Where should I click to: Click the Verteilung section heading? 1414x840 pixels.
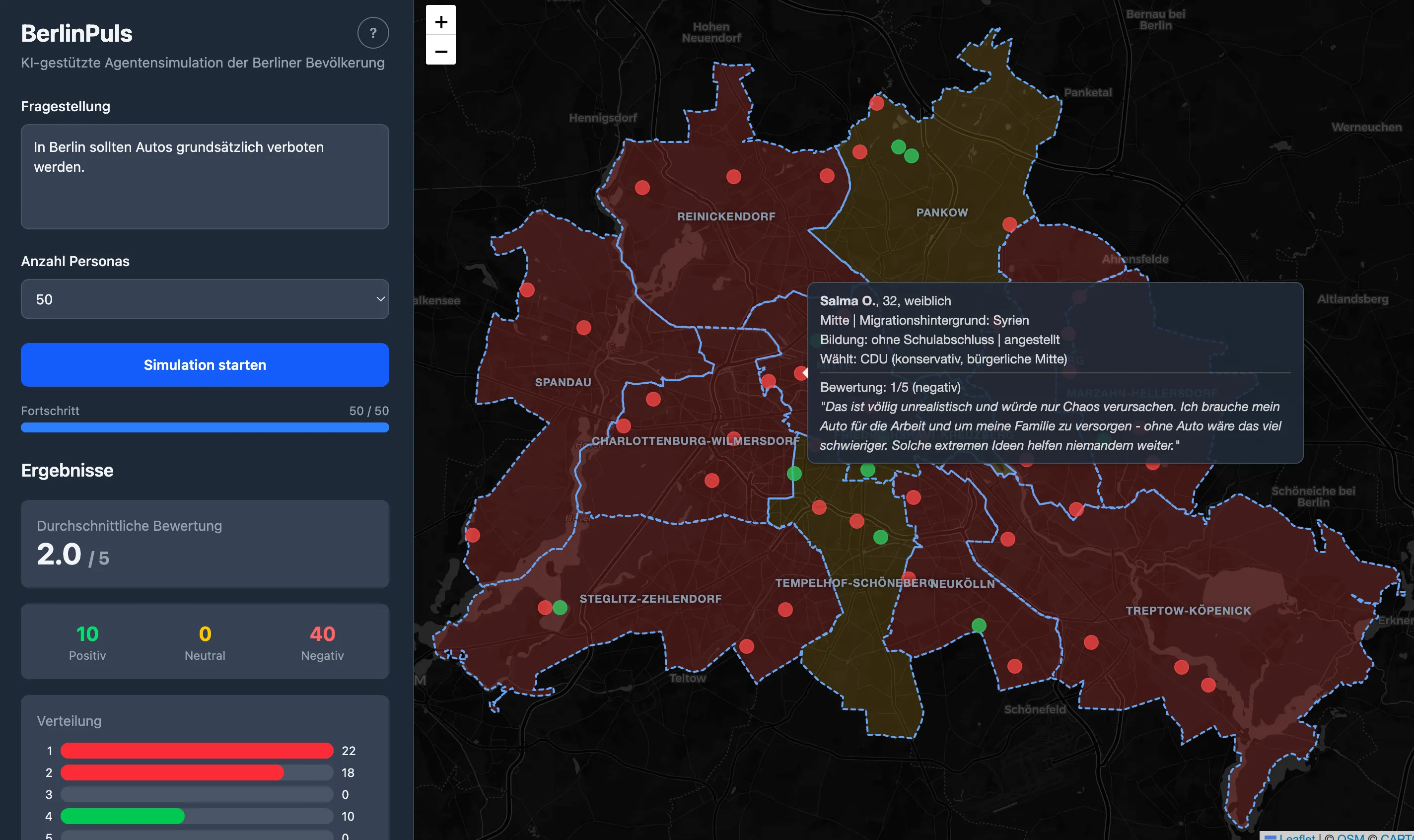pyautogui.click(x=69, y=720)
